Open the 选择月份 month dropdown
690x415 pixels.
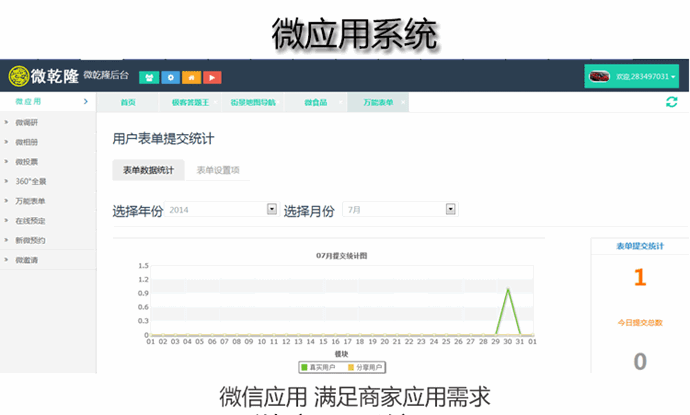[x=450, y=210]
